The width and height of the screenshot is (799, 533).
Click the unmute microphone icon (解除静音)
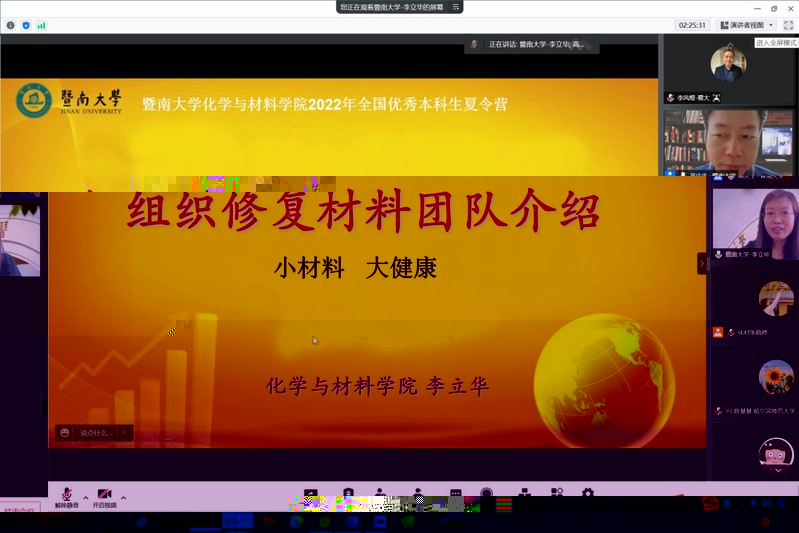67,495
